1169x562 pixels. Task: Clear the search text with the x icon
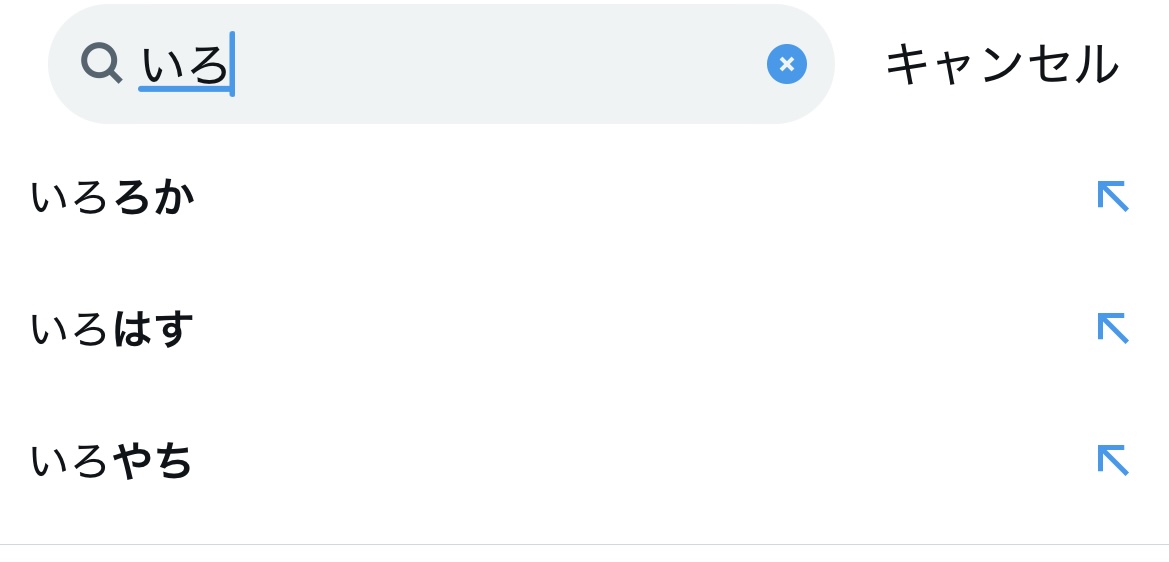[x=786, y=65]
